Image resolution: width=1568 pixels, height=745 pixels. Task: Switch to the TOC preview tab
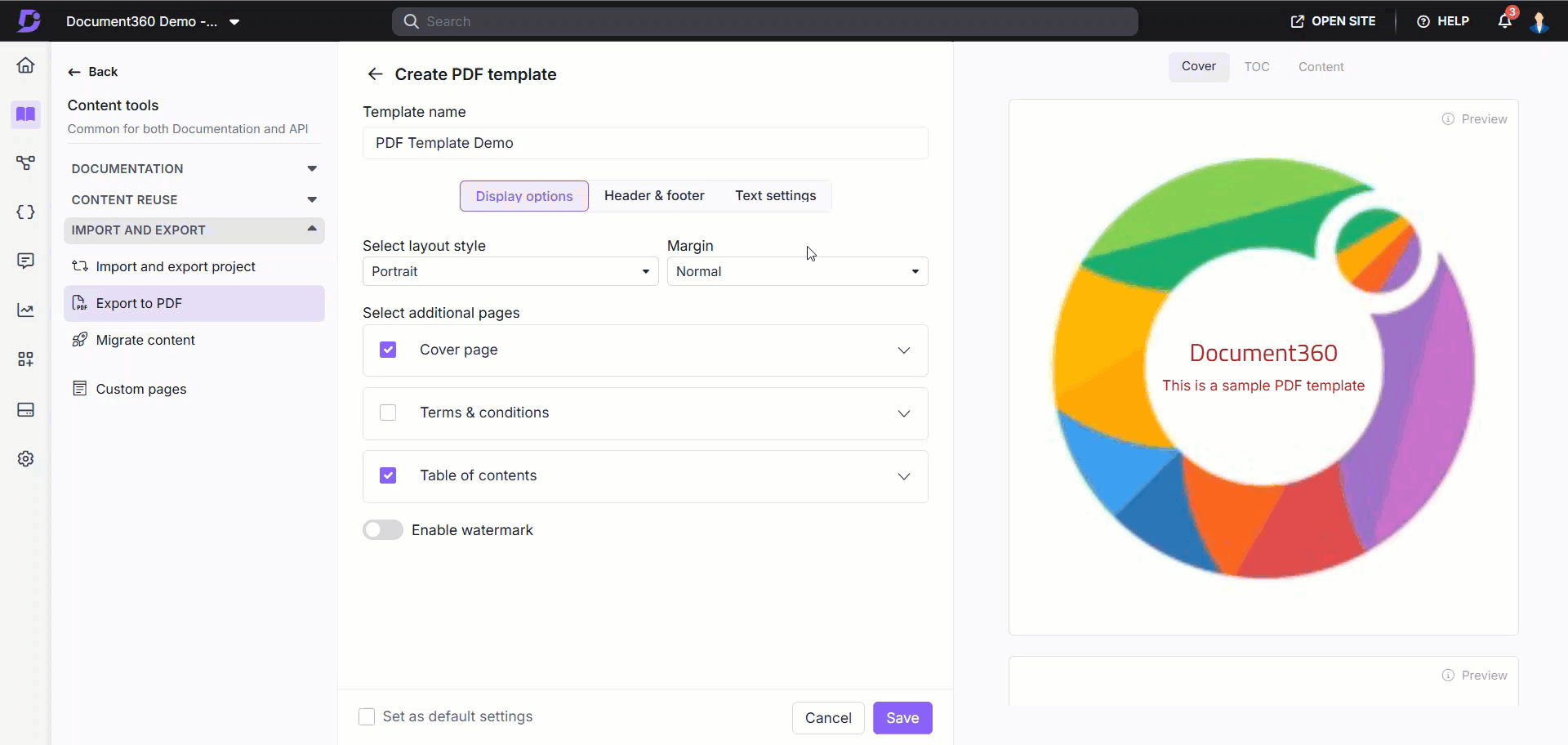[1256, 67]
